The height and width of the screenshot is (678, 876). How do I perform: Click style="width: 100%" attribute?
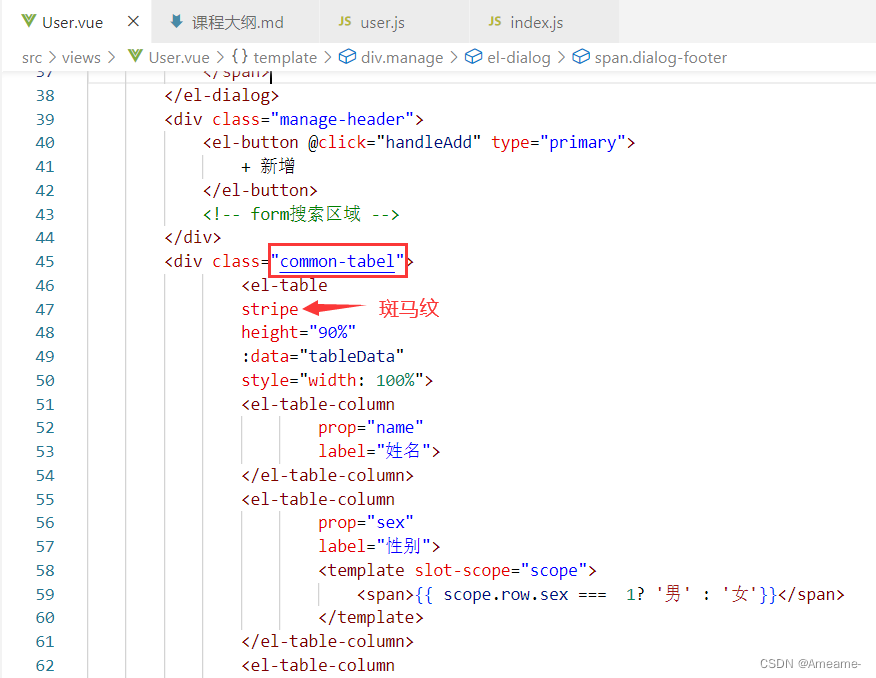(332, 380)
